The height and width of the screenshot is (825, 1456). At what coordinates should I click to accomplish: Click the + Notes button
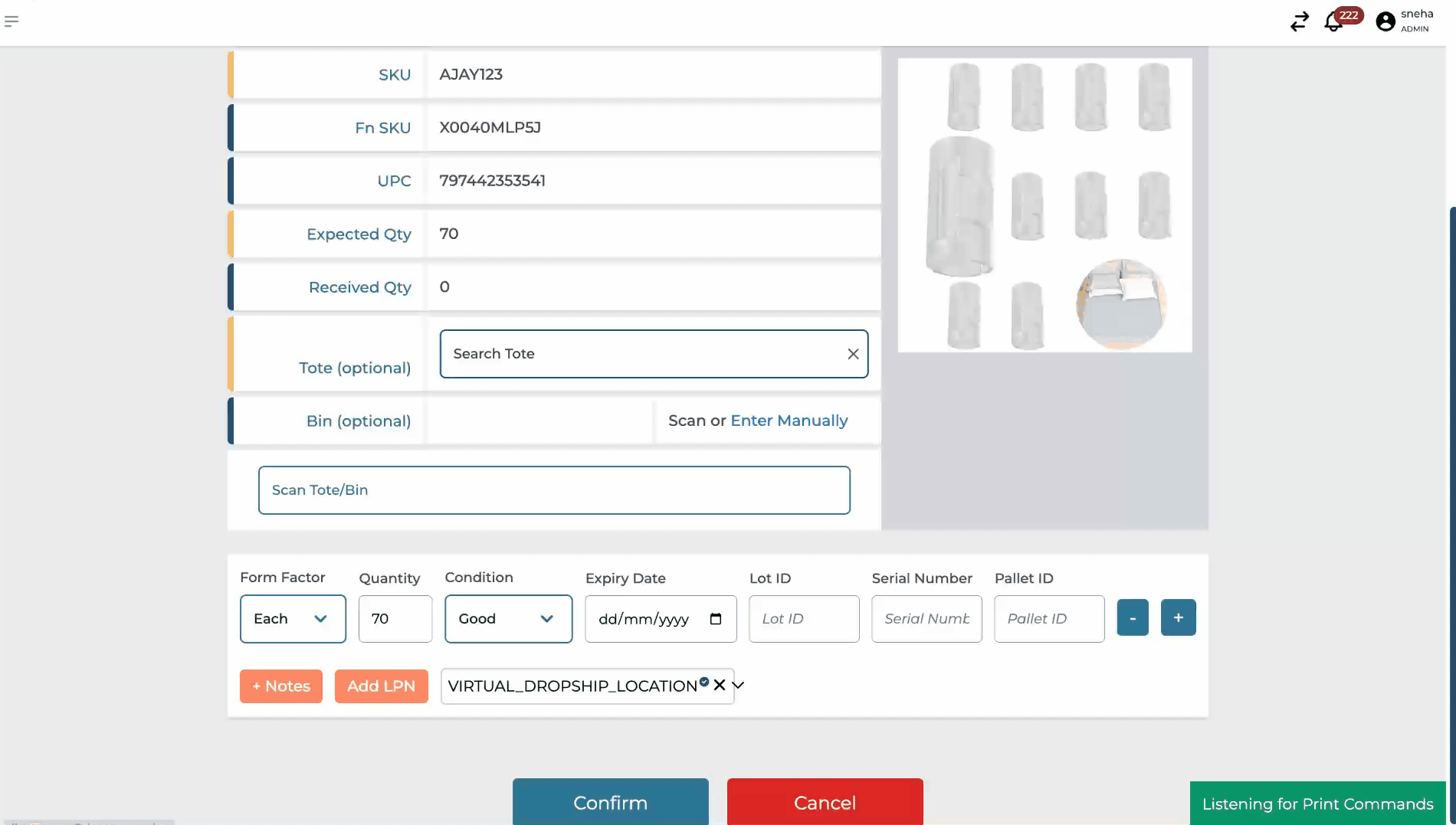pos(281,686)
